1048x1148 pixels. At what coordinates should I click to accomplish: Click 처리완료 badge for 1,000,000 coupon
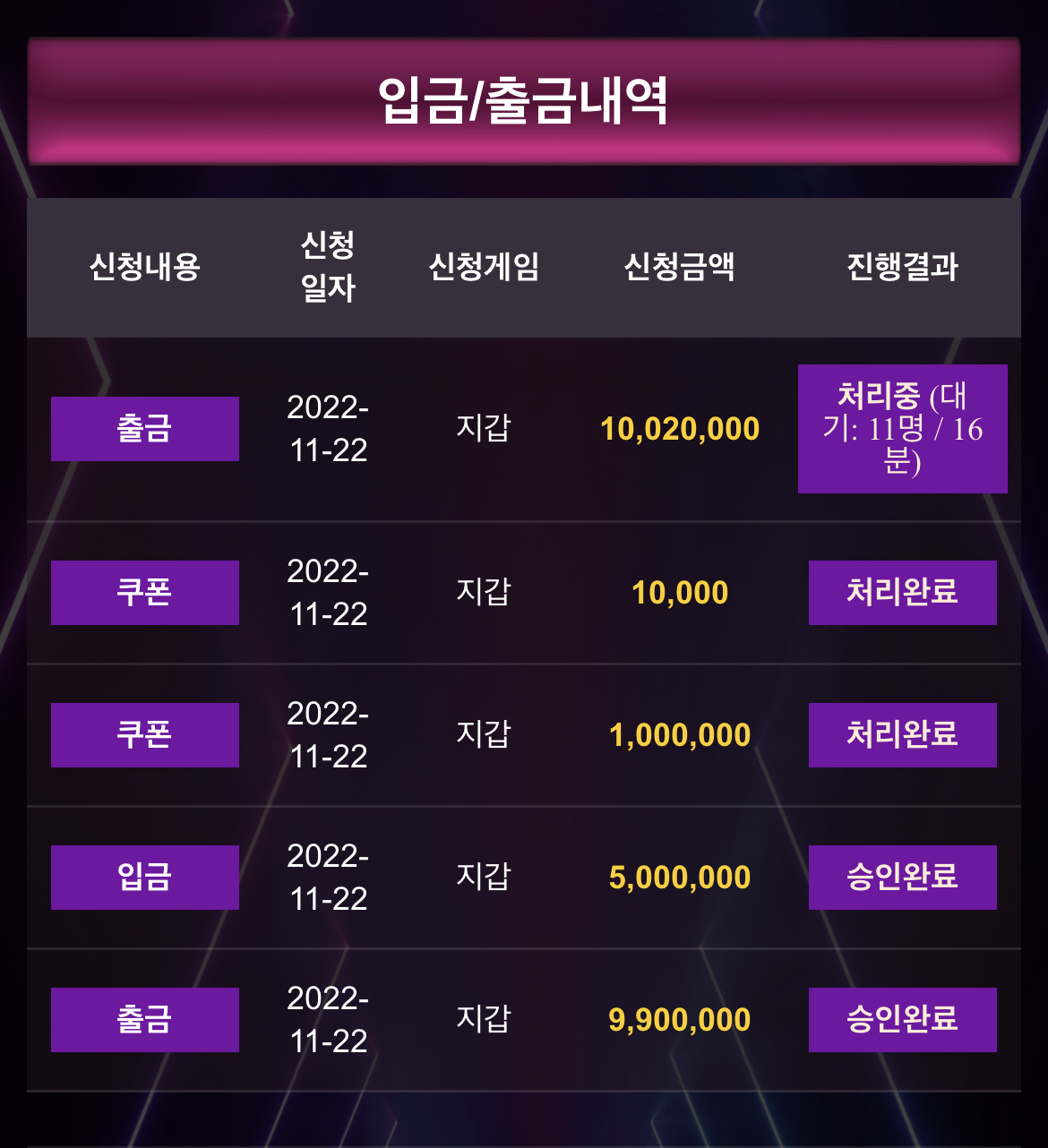(903, 735)
